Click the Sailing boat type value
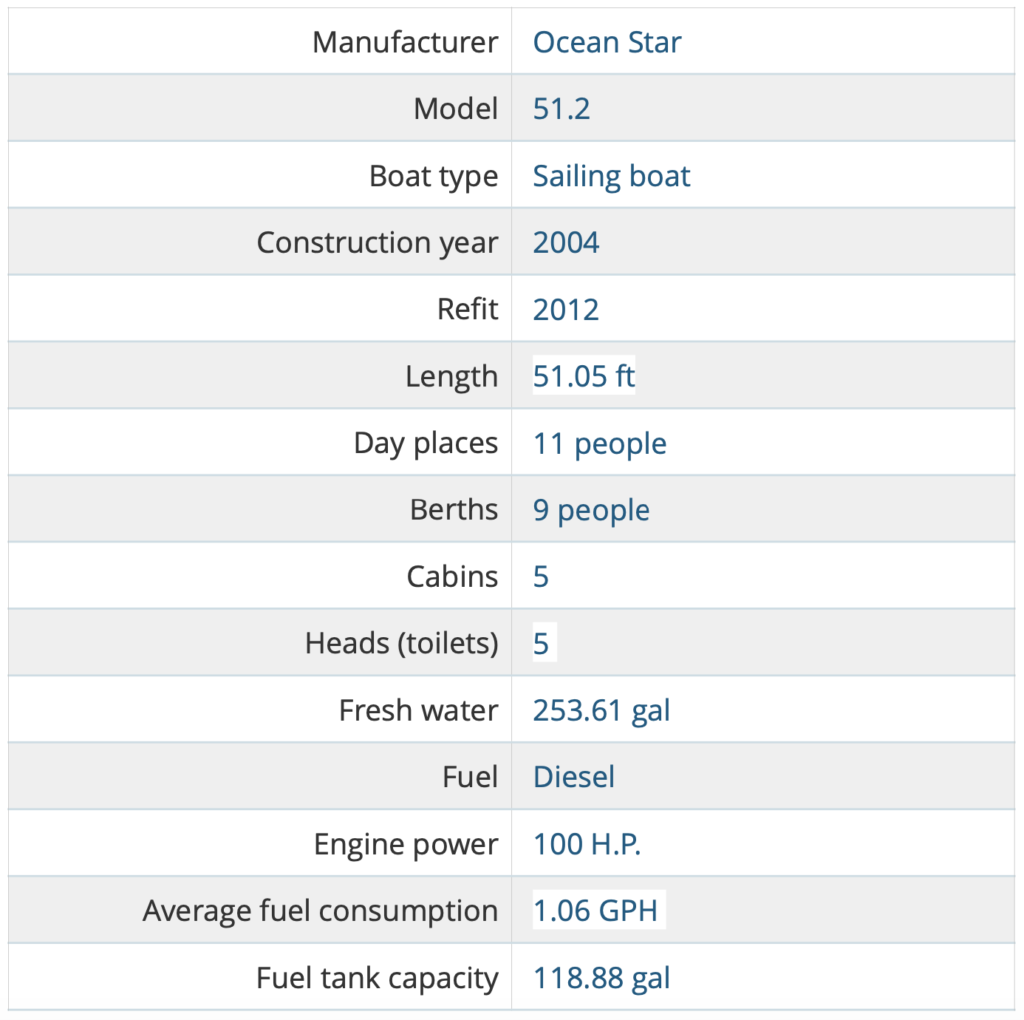The height and width of the screenshot is (1020, 1024). [611, 176]
